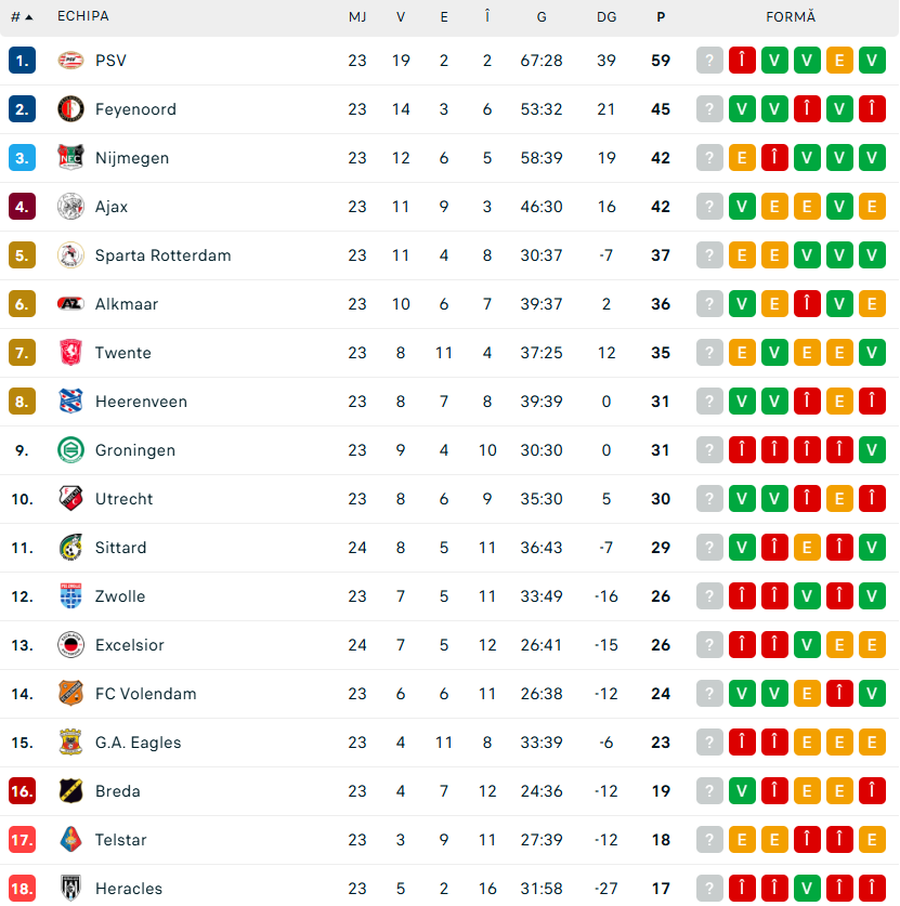Click Breda's first green win badge
The width and height of the screenshot is (900, 906).
(742, 791)
